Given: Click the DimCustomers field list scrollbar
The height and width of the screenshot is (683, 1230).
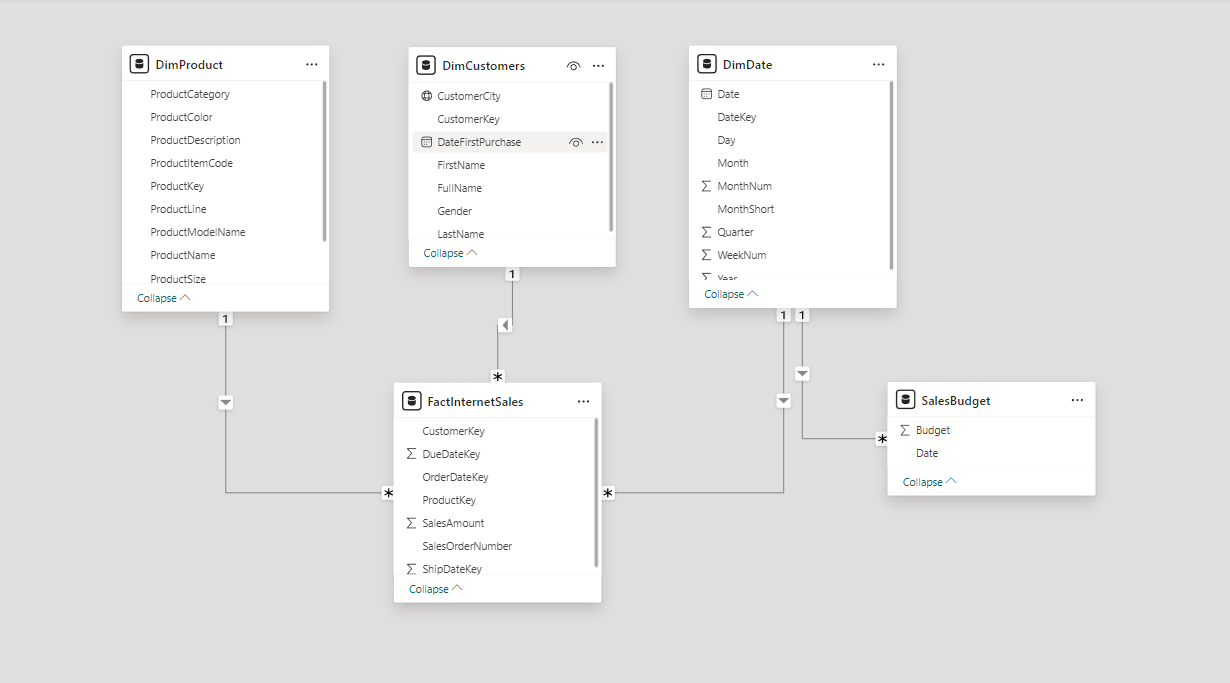Looking at the screenshot, I should [611, 157].
